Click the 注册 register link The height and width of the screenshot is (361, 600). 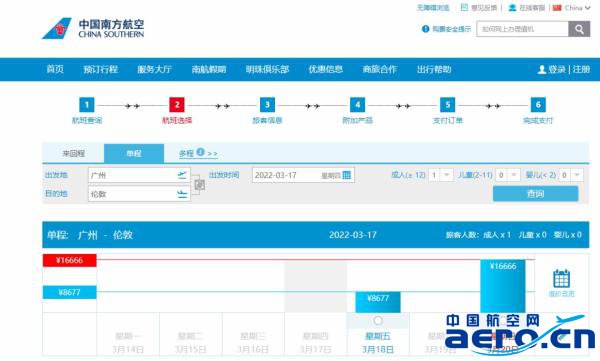pyautogui.click(x=581, y=69)
